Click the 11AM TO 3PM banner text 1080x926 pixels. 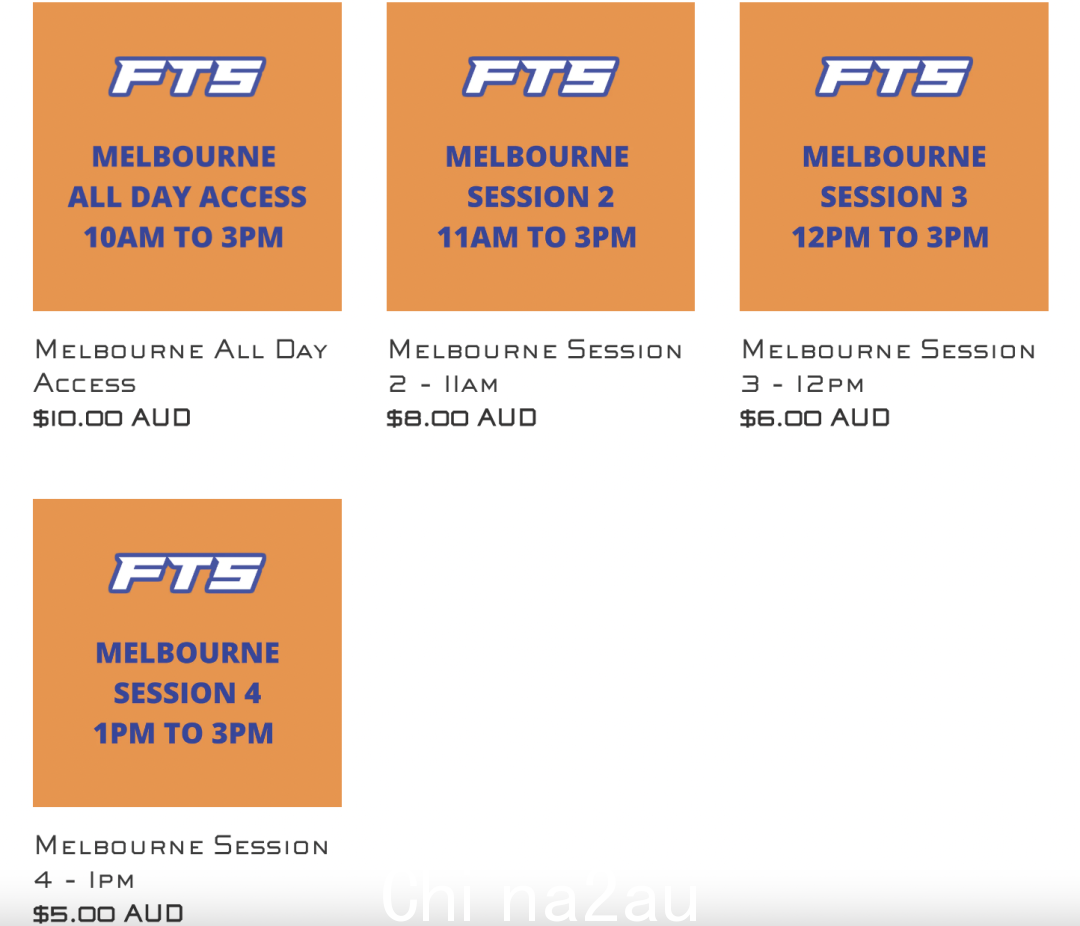coord(537,237)
